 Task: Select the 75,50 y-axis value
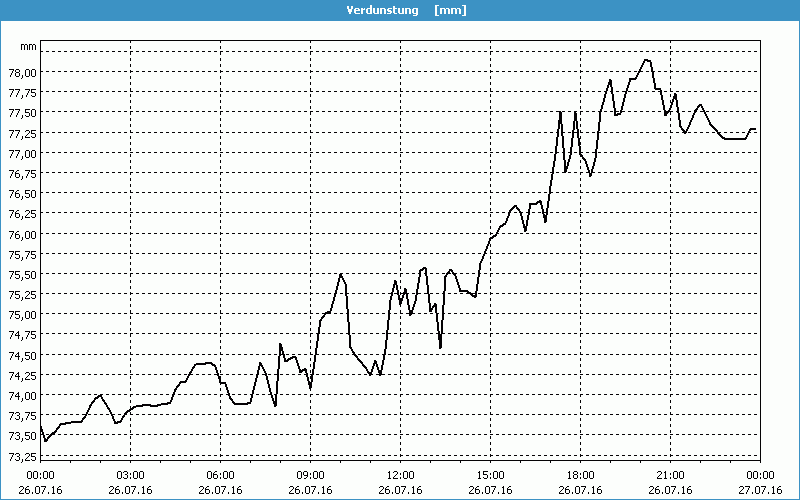(x=23, y=274)
